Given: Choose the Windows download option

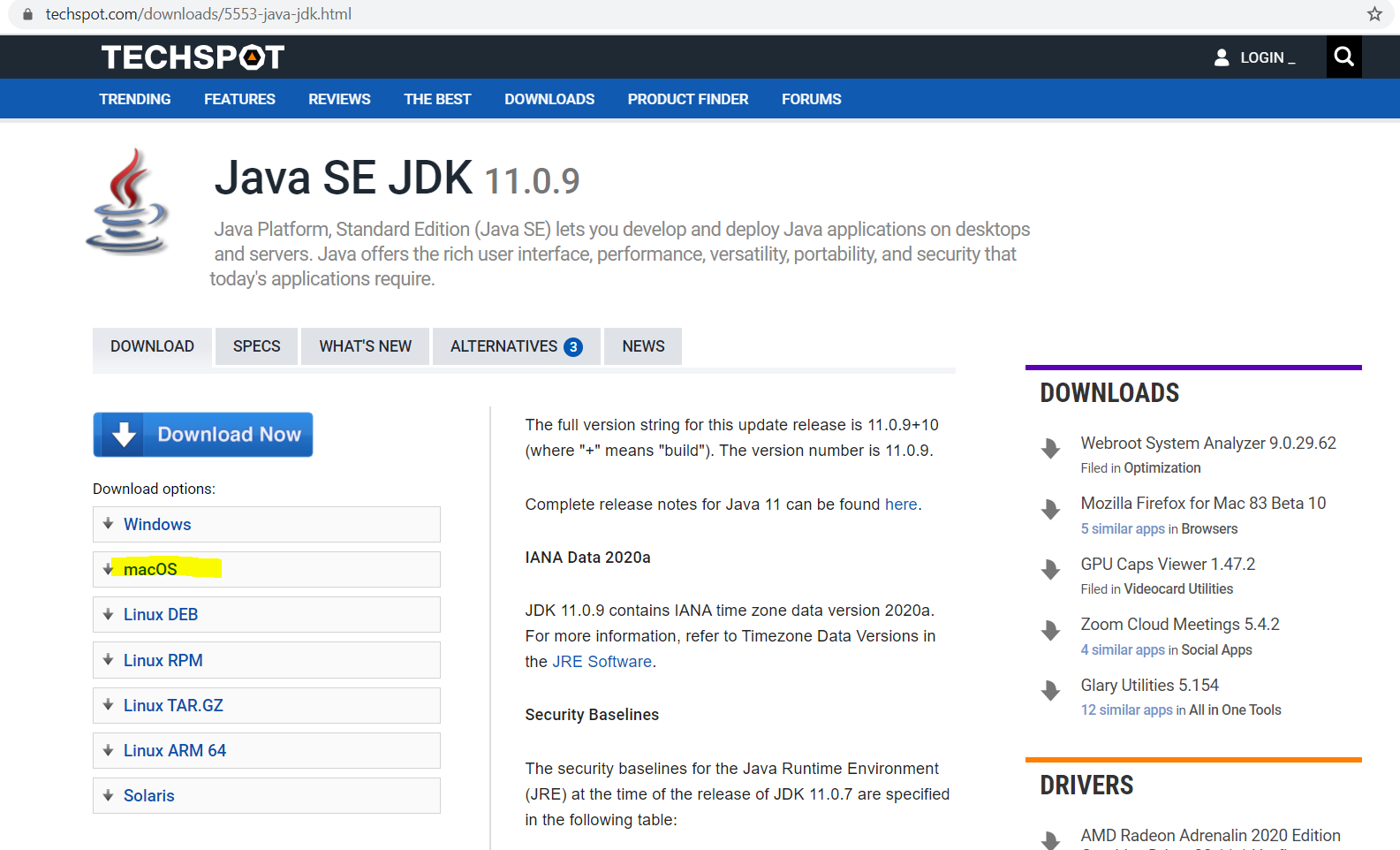Looking at the screenshot, I should 267,524.
